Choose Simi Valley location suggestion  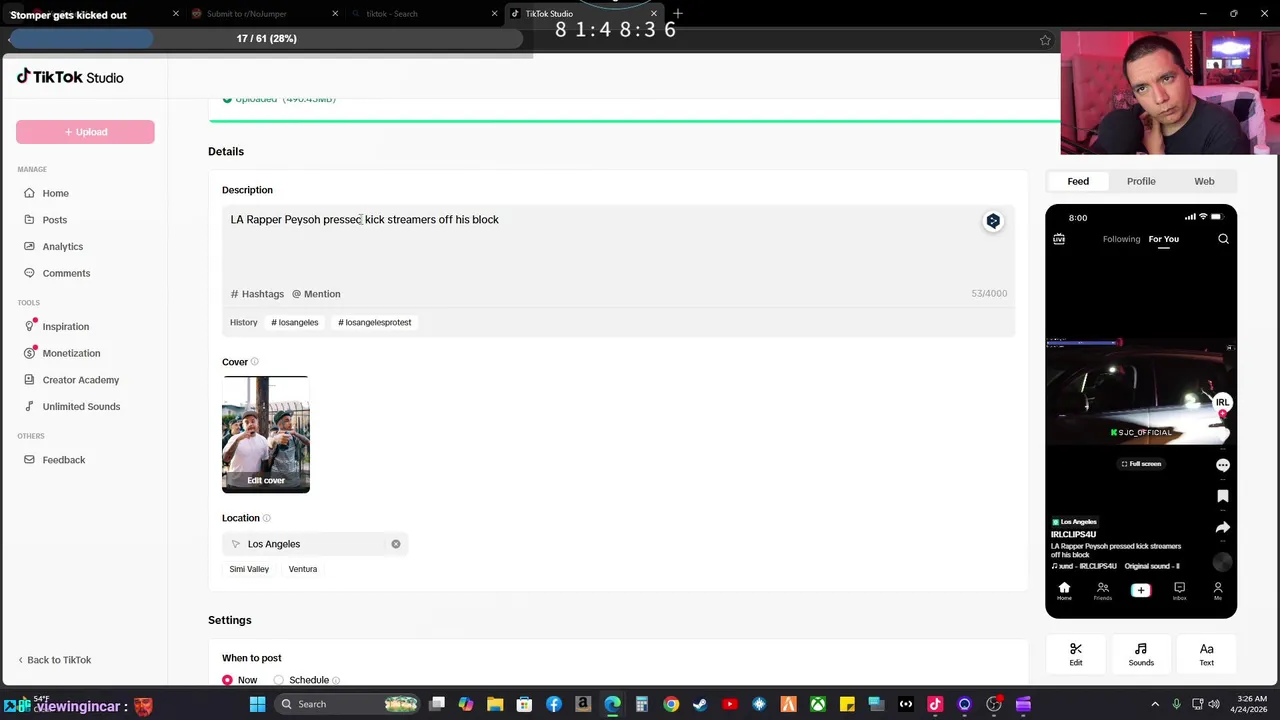pos(249,569)
